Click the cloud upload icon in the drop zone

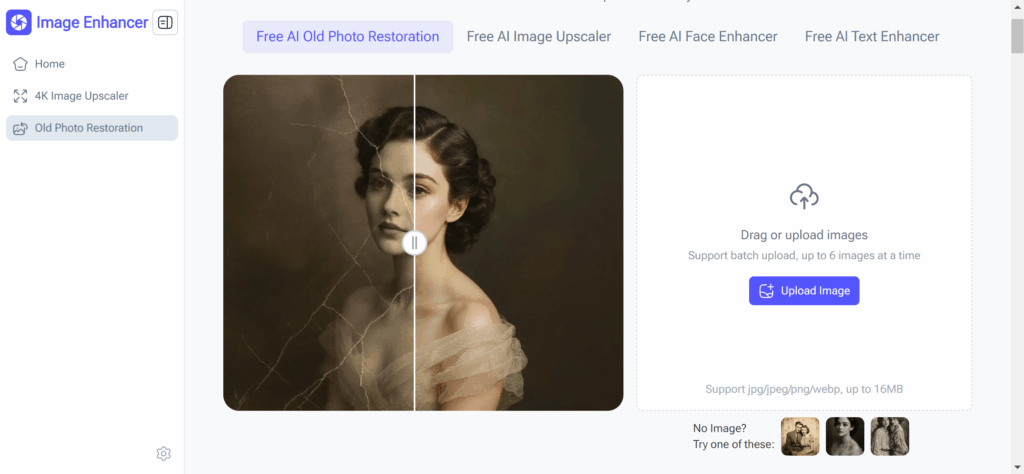[x=804, y=197]
